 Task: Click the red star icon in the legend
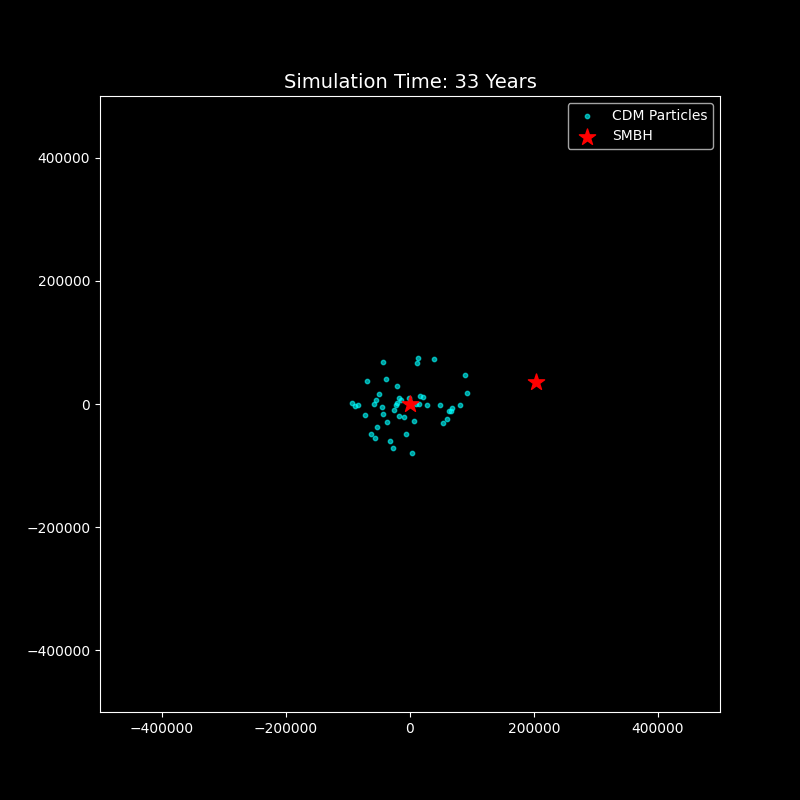click(586, 135)
